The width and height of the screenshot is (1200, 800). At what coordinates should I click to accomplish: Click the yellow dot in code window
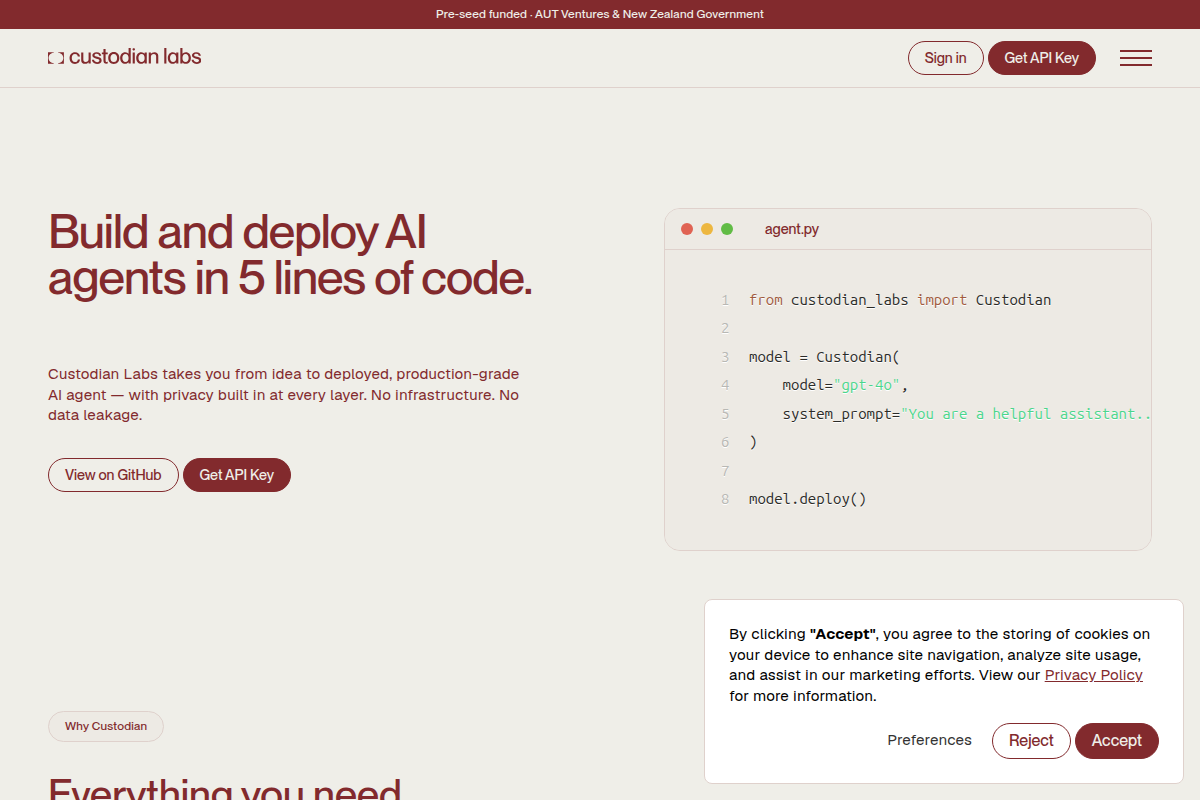point(707,229)
